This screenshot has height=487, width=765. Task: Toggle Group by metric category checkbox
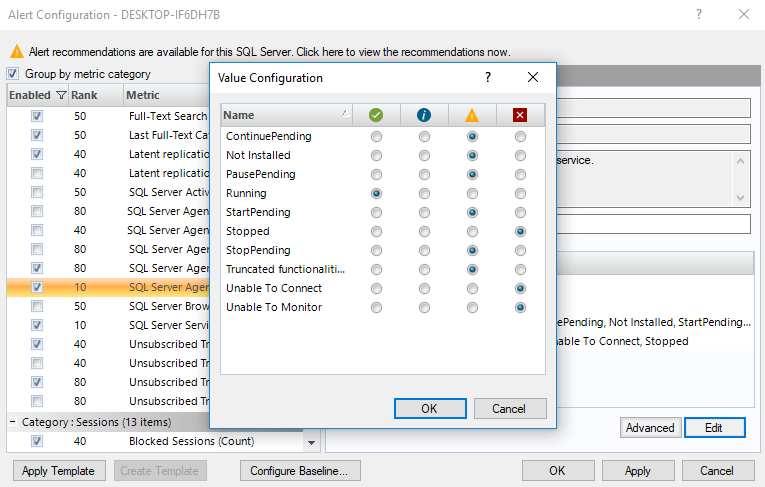(x=13, y=74)
